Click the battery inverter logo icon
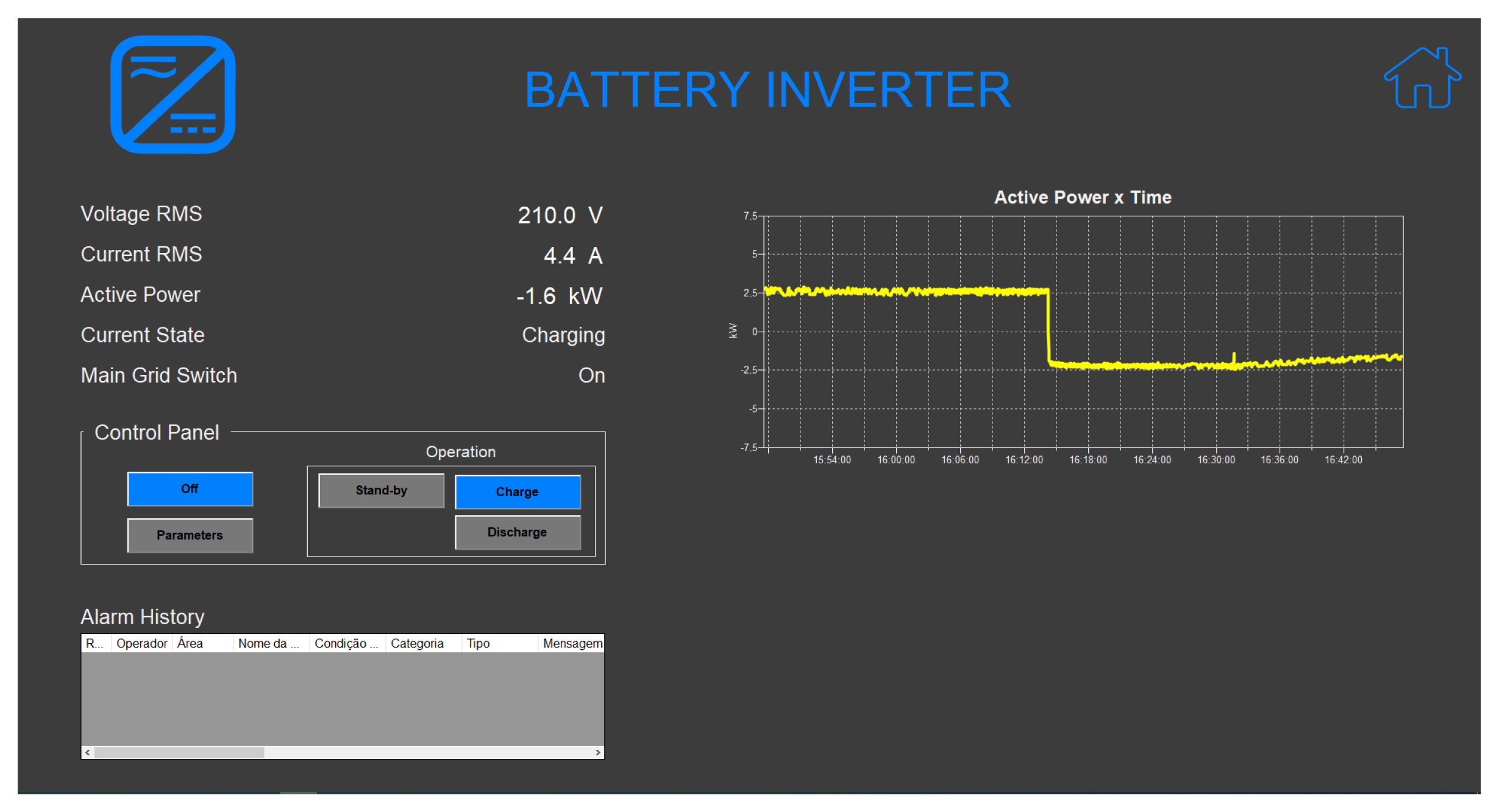 (173, 94)
